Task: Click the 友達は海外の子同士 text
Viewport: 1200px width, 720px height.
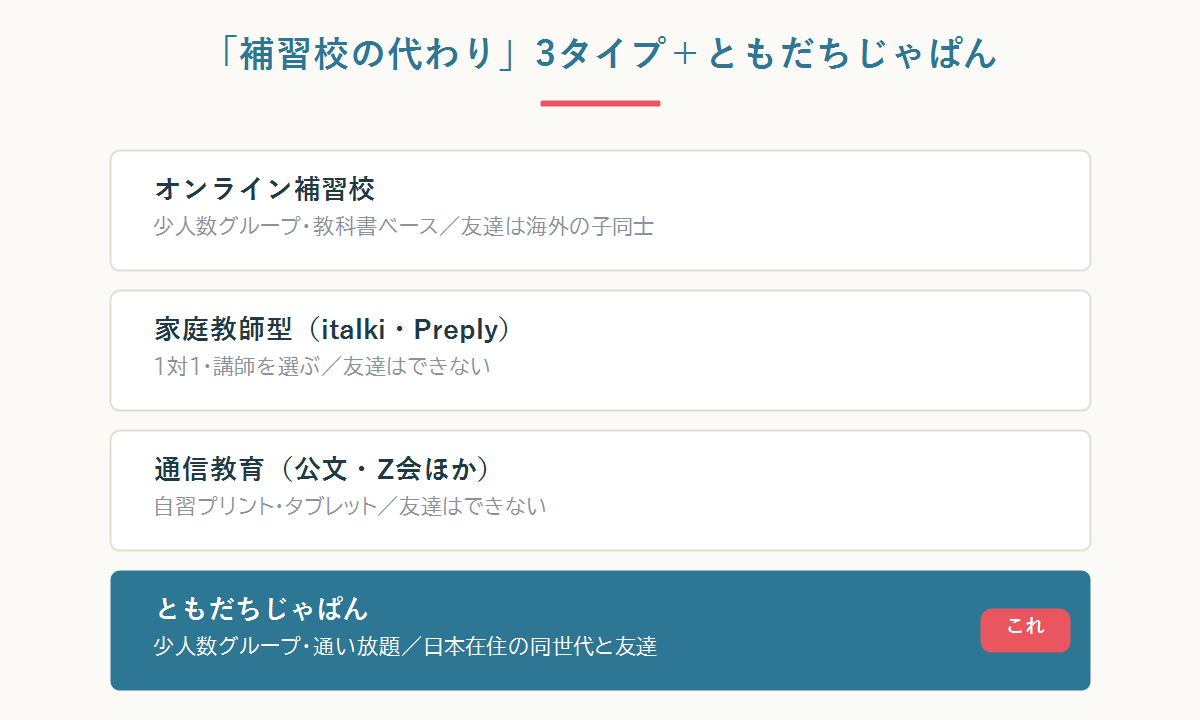Action: [557, 227]
